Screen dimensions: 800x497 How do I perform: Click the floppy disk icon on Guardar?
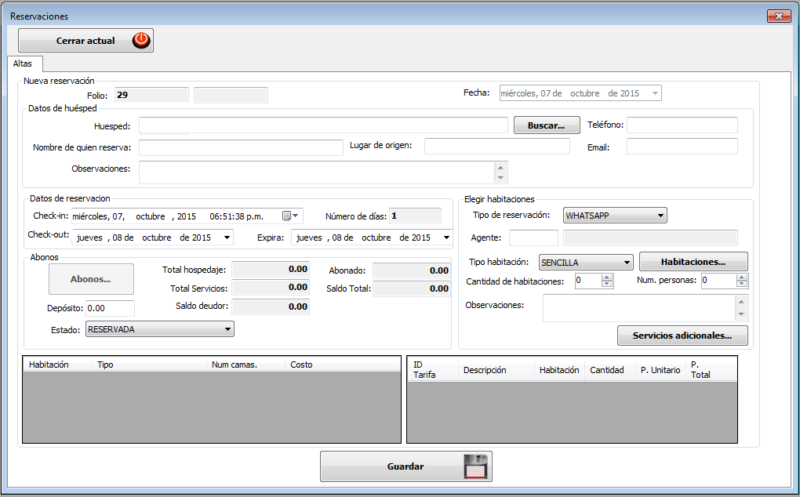476,466
